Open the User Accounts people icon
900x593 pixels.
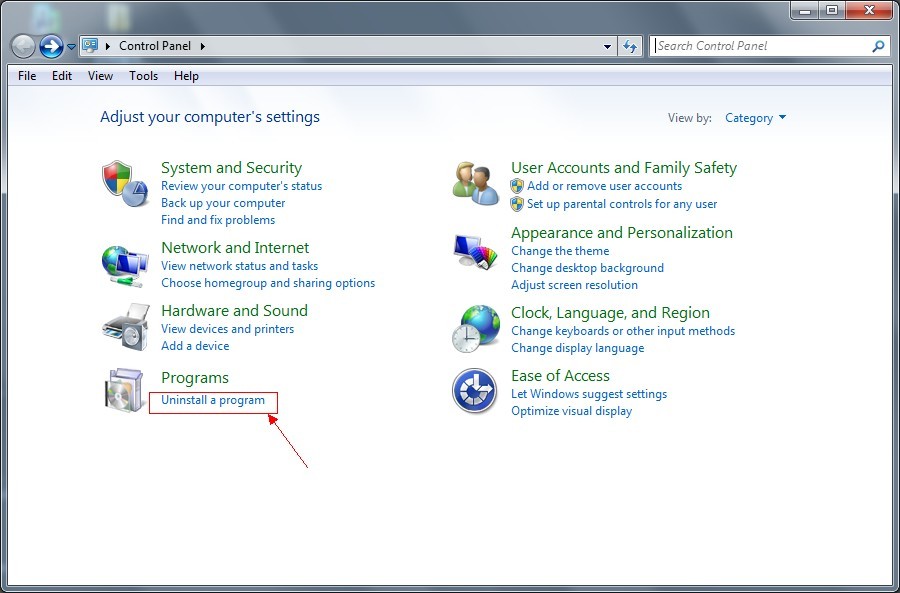(x=475, y=183)
